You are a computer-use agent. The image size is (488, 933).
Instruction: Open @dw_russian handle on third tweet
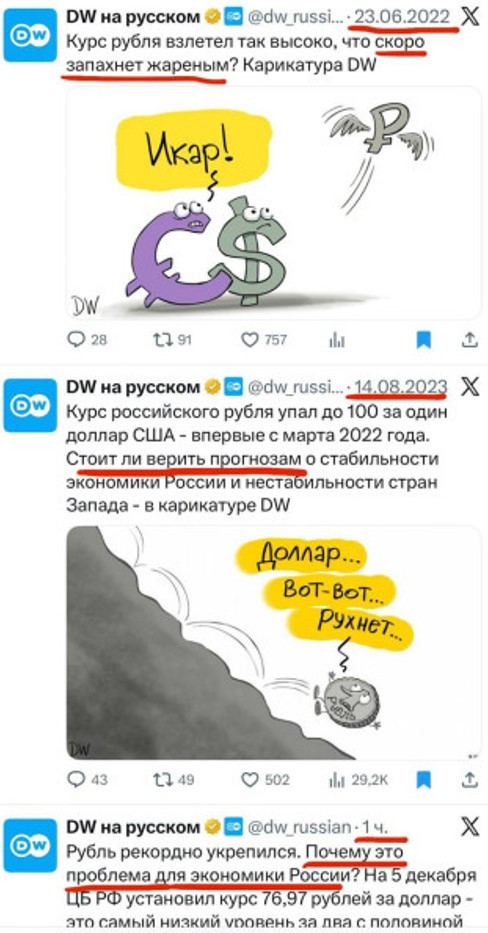point(299,826)
